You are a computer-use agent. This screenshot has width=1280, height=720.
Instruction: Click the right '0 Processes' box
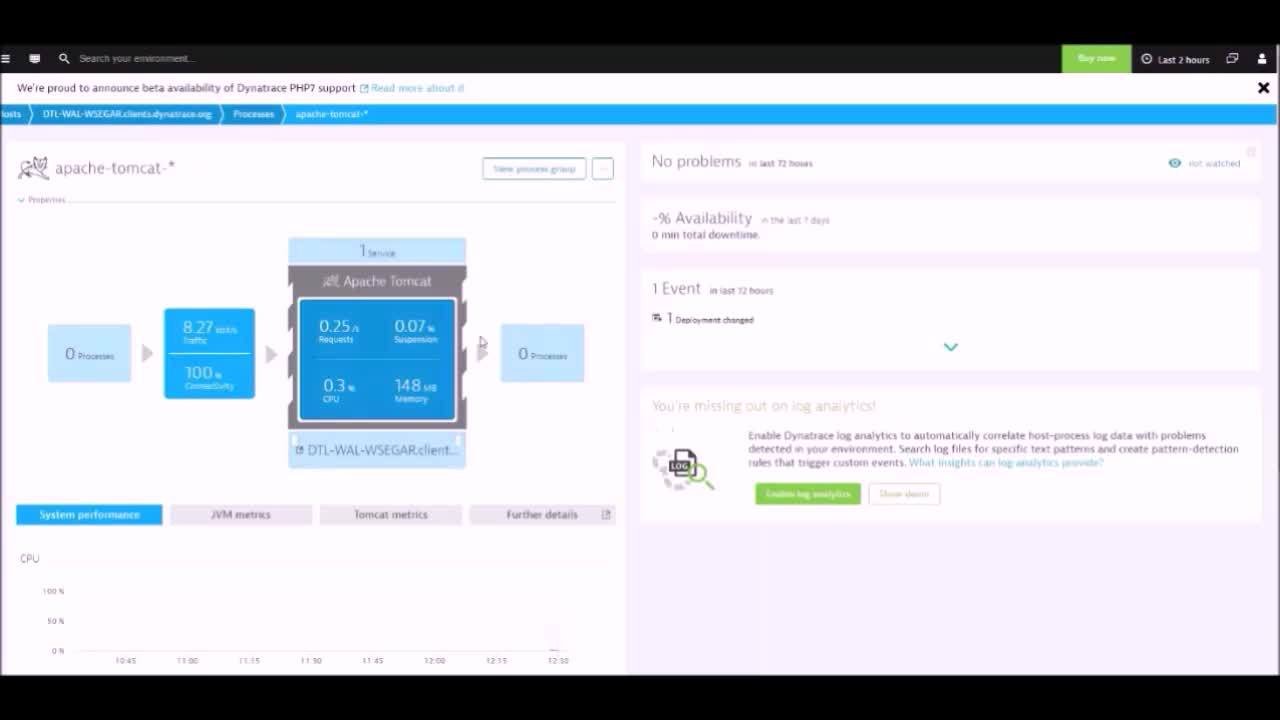click(542, 353)
